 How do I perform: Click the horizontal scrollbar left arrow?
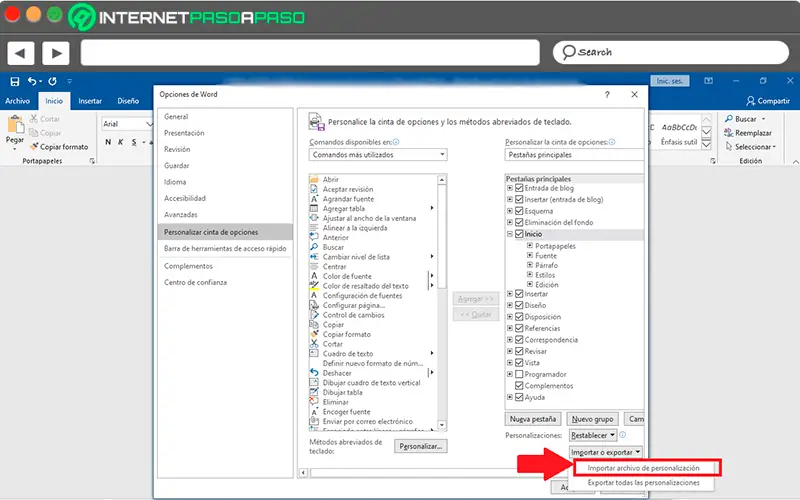coord(303,472)
